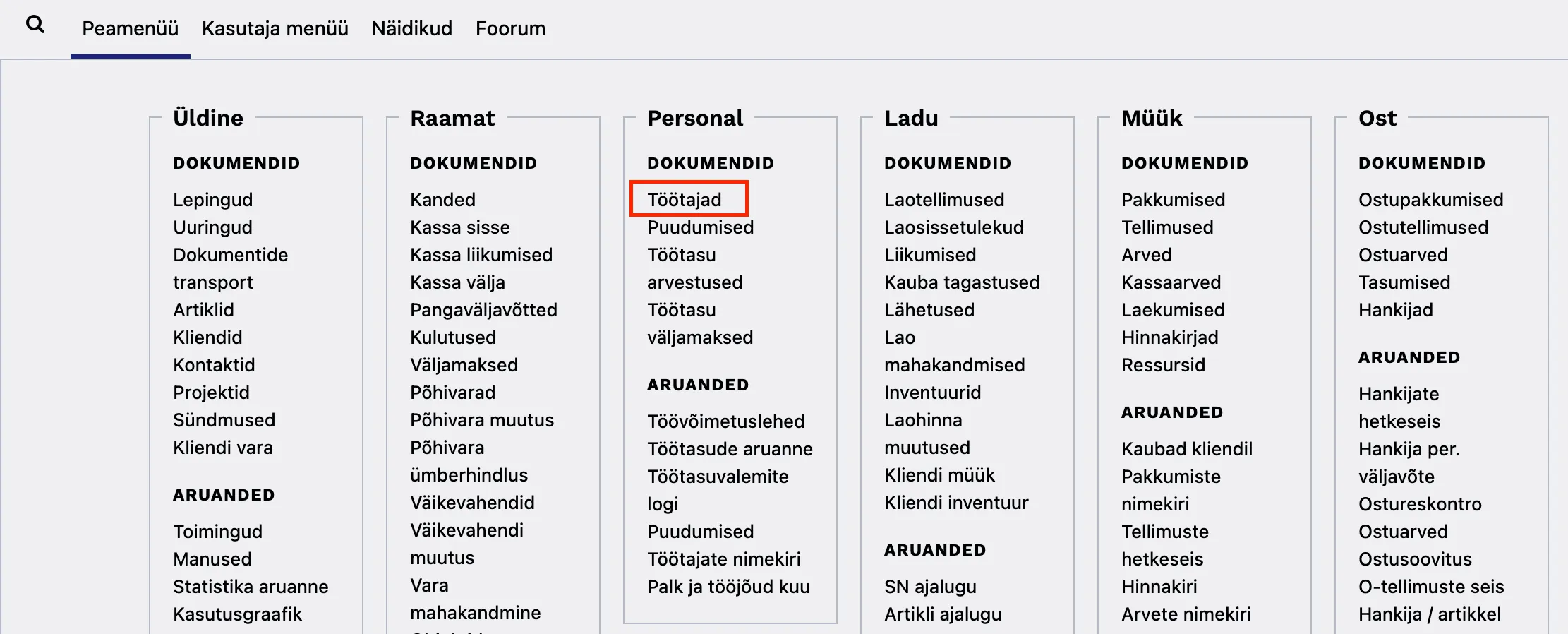Click the Kauba tagastused link
This screenshot has height=634, width=1568.
coord(962,282)
